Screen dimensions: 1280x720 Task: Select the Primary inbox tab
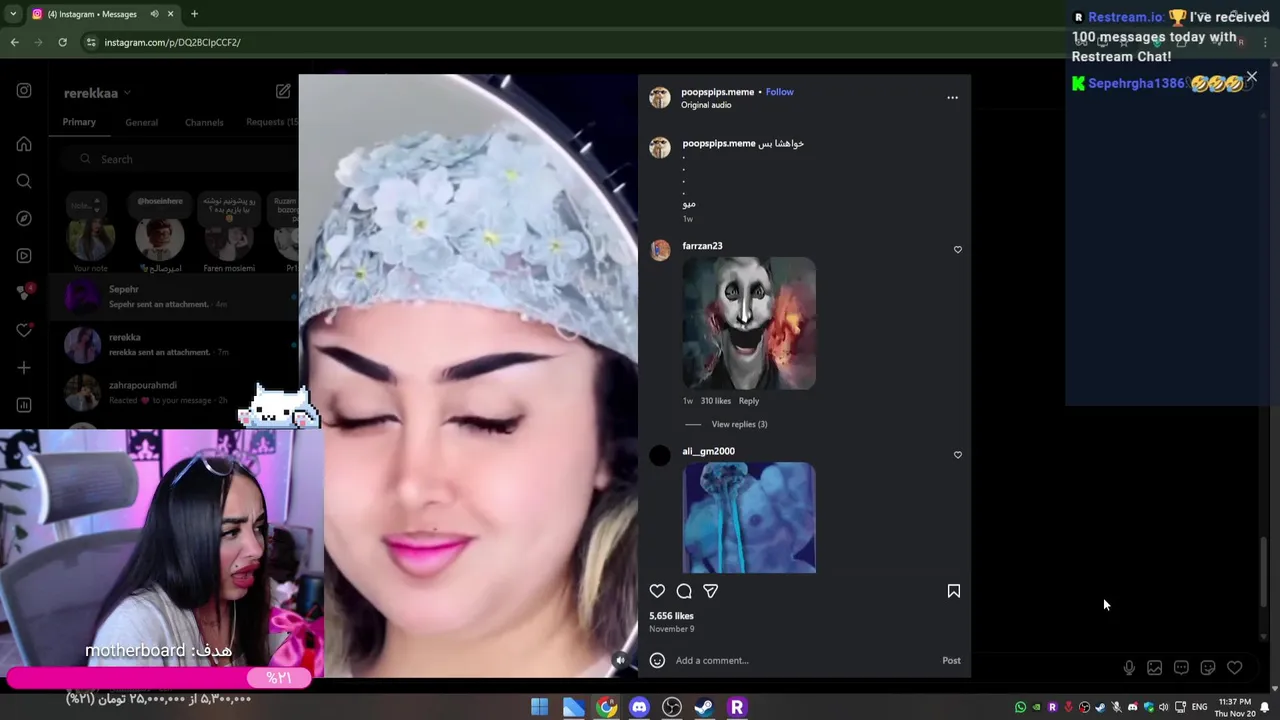point(79,122)
